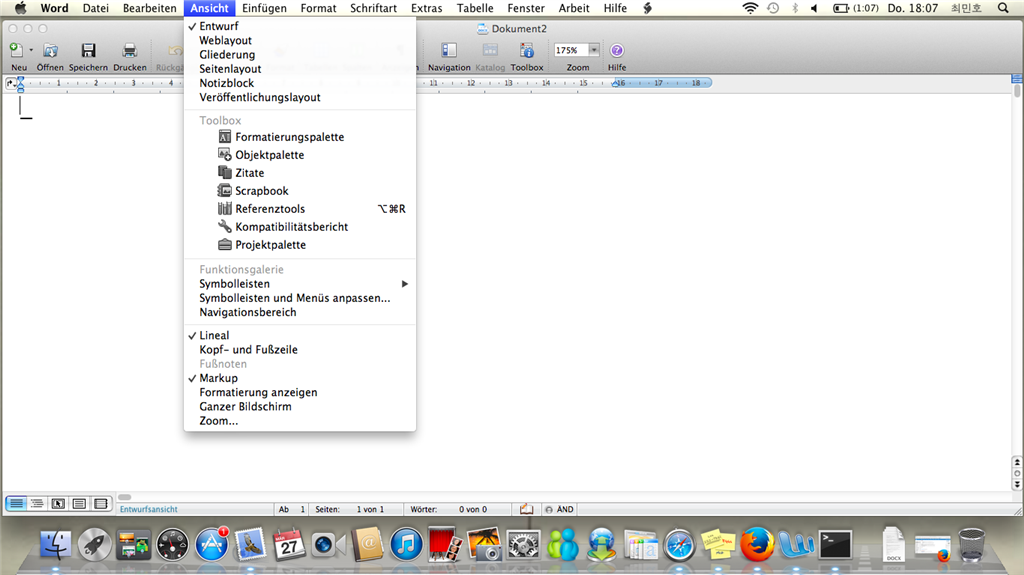The width and height of the screenshot is (1024, 575).
Task: Click the Toolbox toolbar icon
Action: [526, 50]
